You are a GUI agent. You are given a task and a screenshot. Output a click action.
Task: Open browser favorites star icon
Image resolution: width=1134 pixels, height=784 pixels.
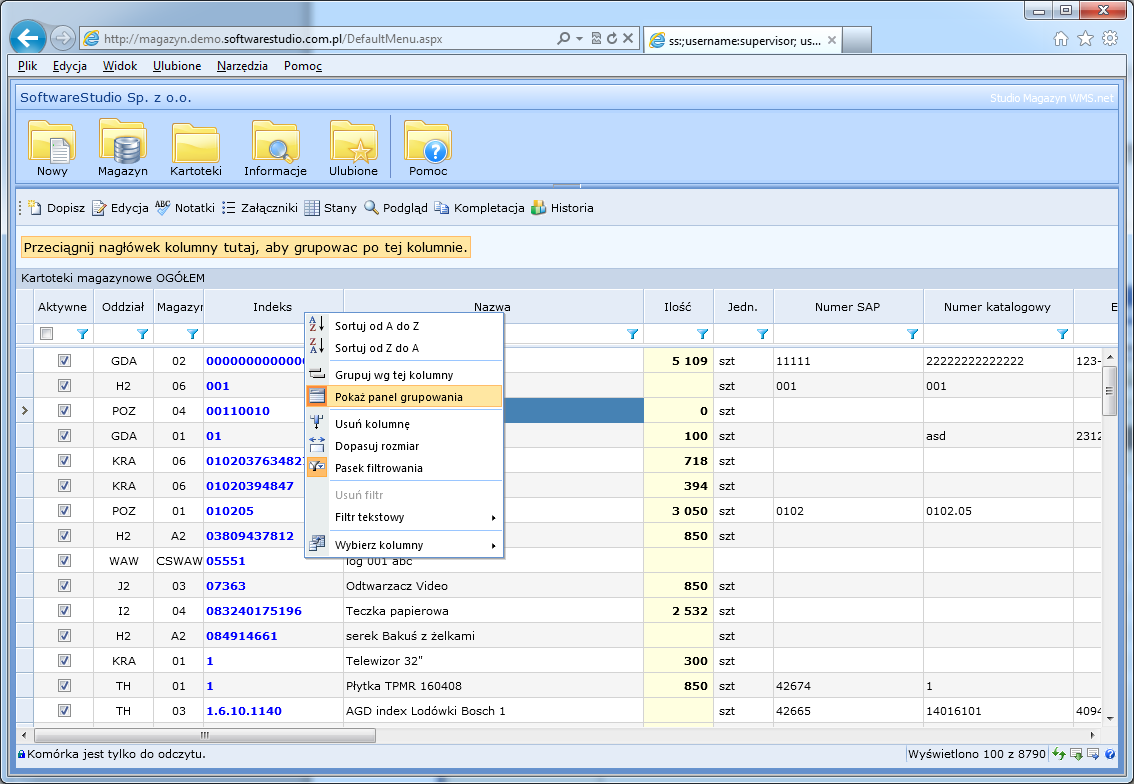click(1086, 39)
